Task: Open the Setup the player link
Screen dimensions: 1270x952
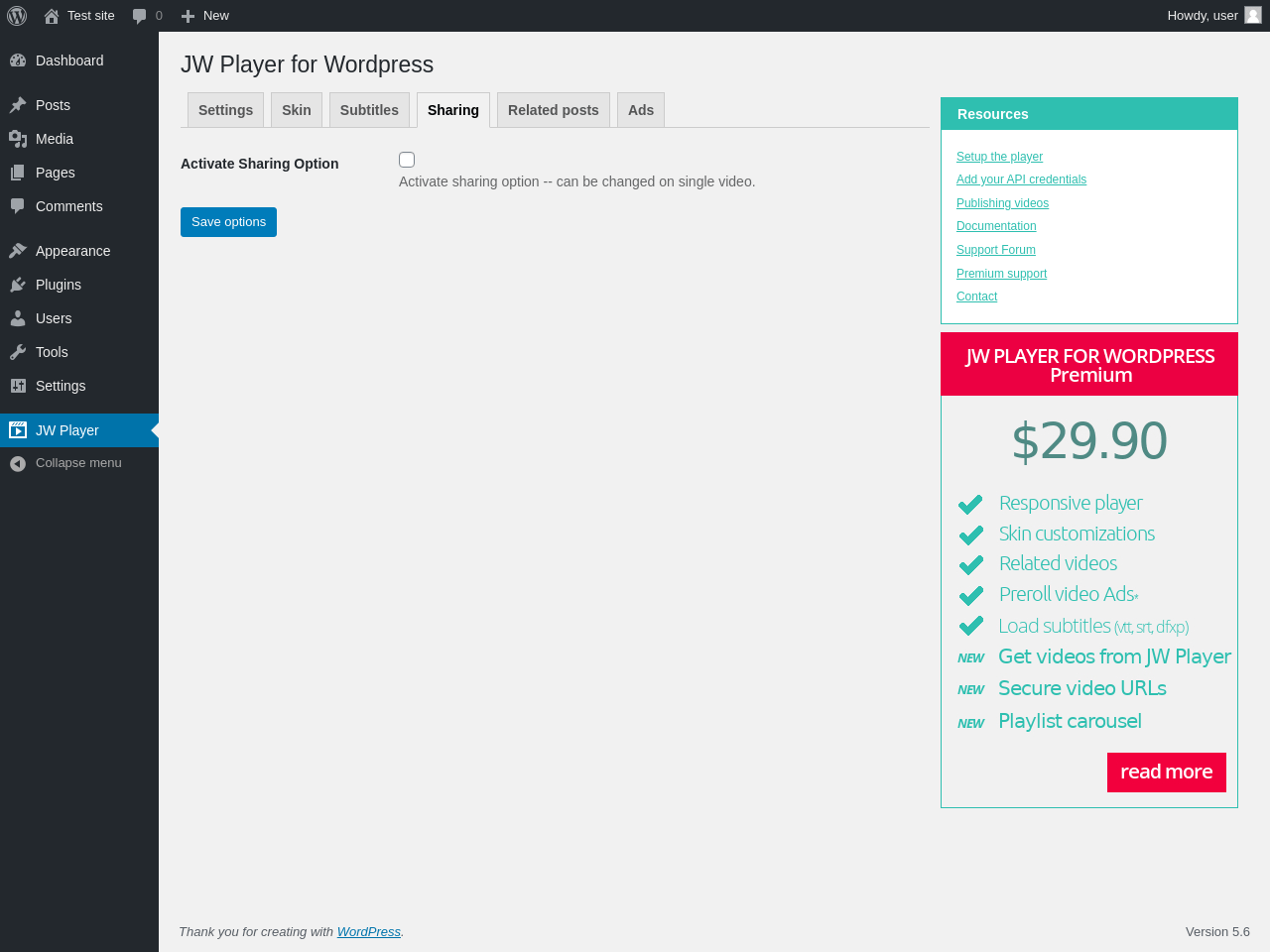Action: (x=999, y=157)
